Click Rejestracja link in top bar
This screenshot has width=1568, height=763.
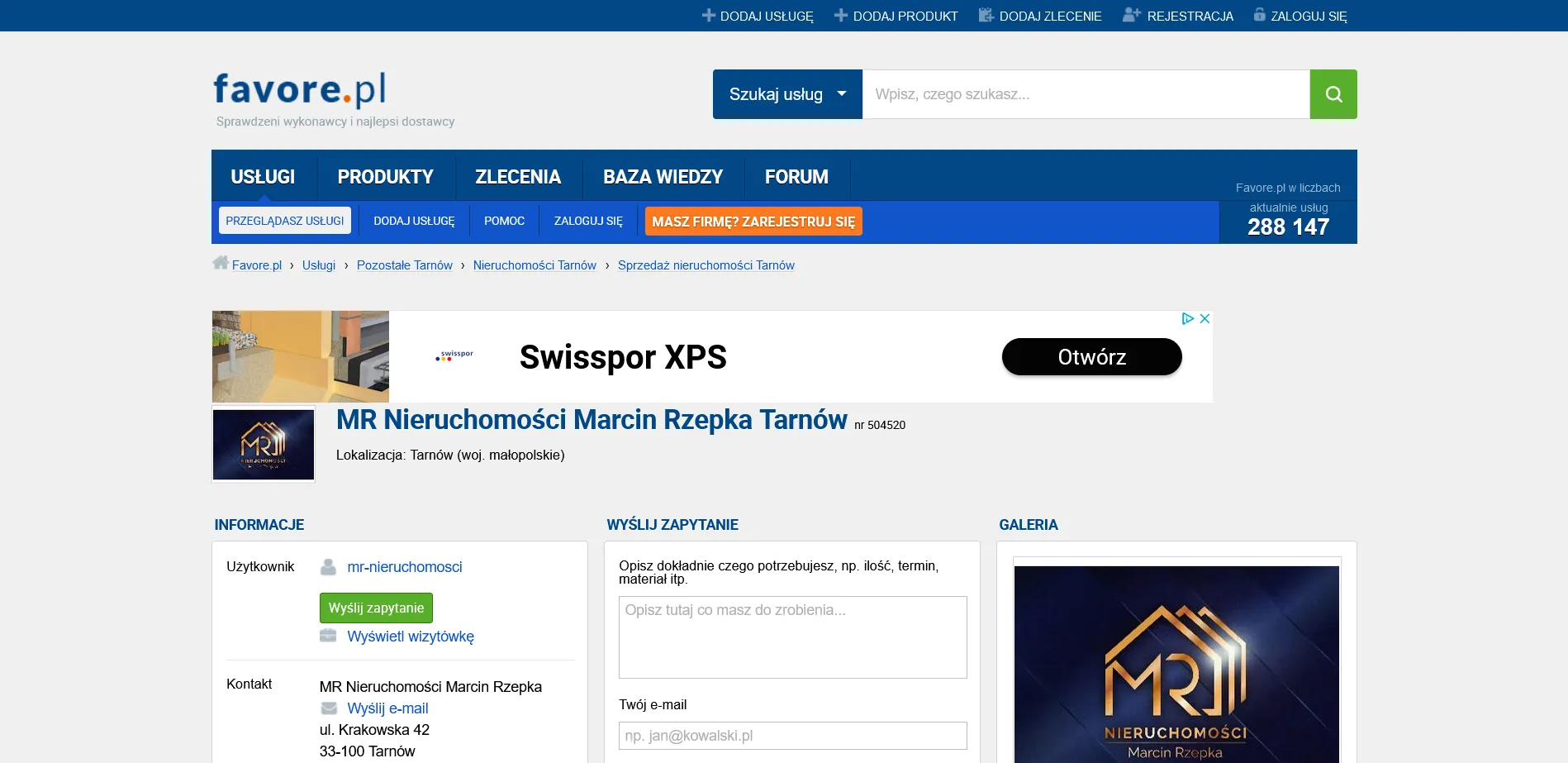click(x=1190, y=16)
